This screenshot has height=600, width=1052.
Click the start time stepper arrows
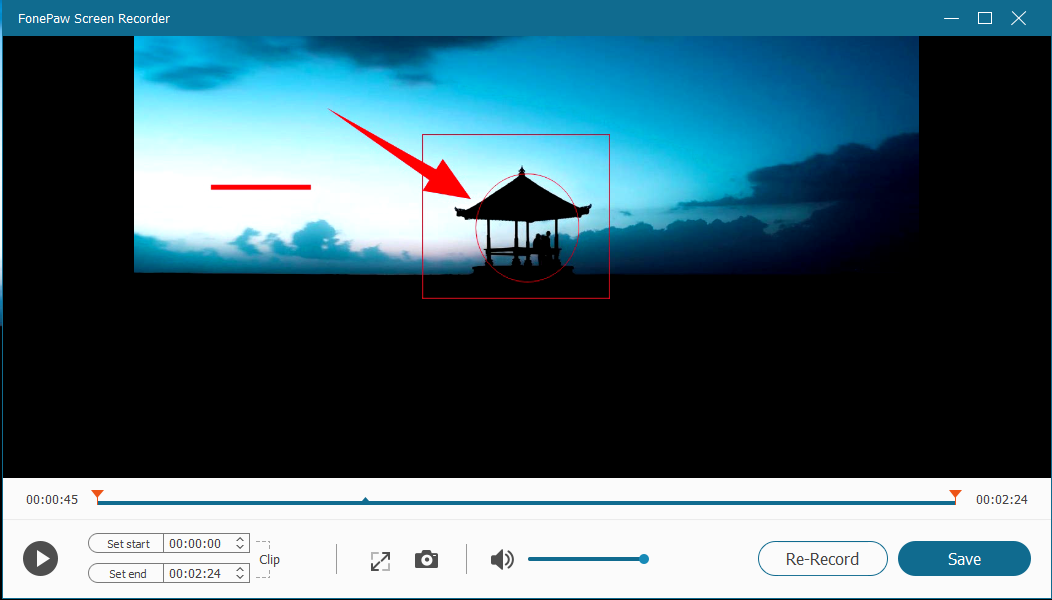pyautogui.click(x=240, y=543)
